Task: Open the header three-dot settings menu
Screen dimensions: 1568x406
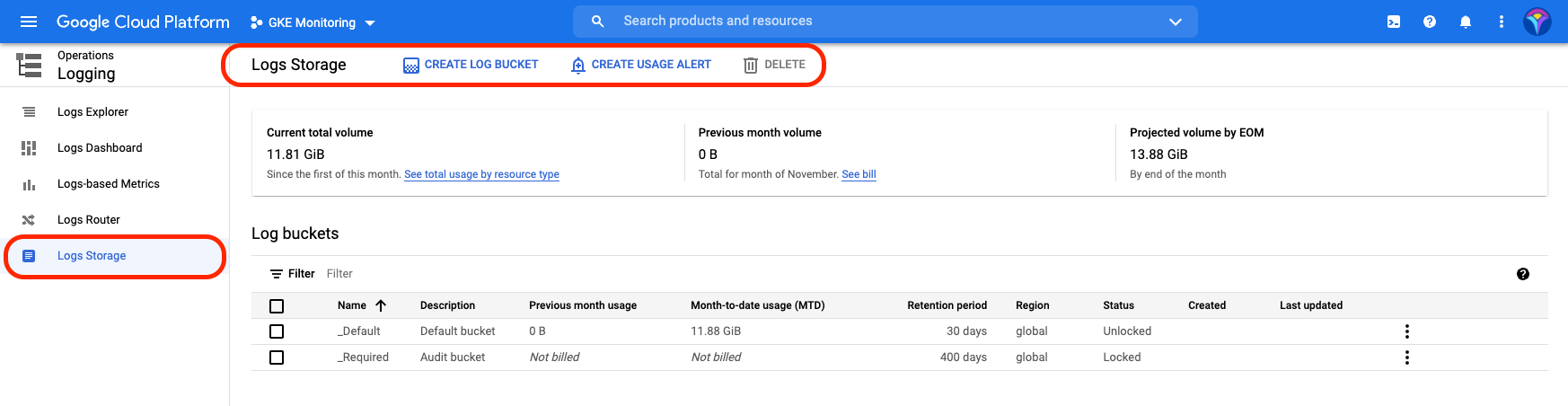Action: (x=1502, y=22)
